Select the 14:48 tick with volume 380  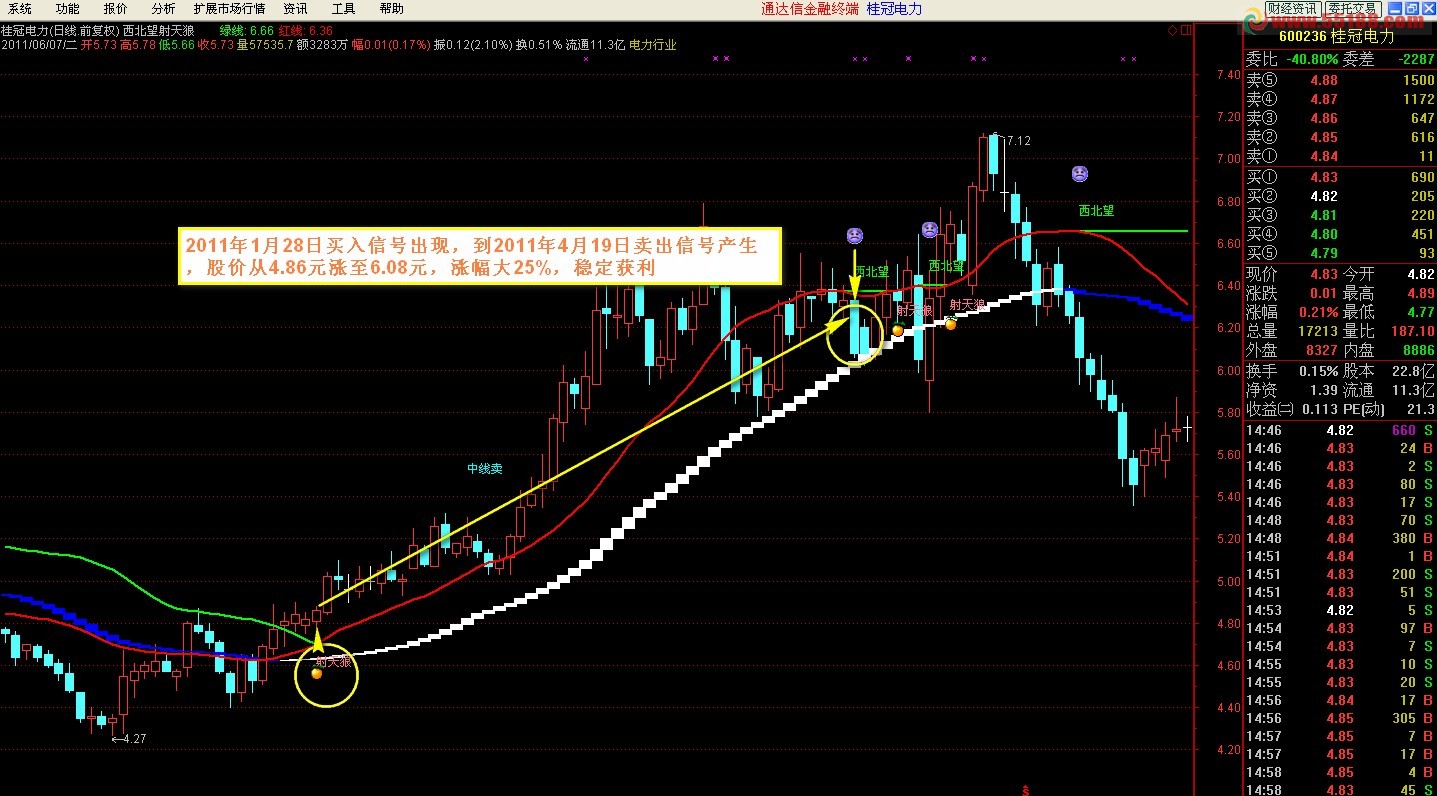[1339, 538]
